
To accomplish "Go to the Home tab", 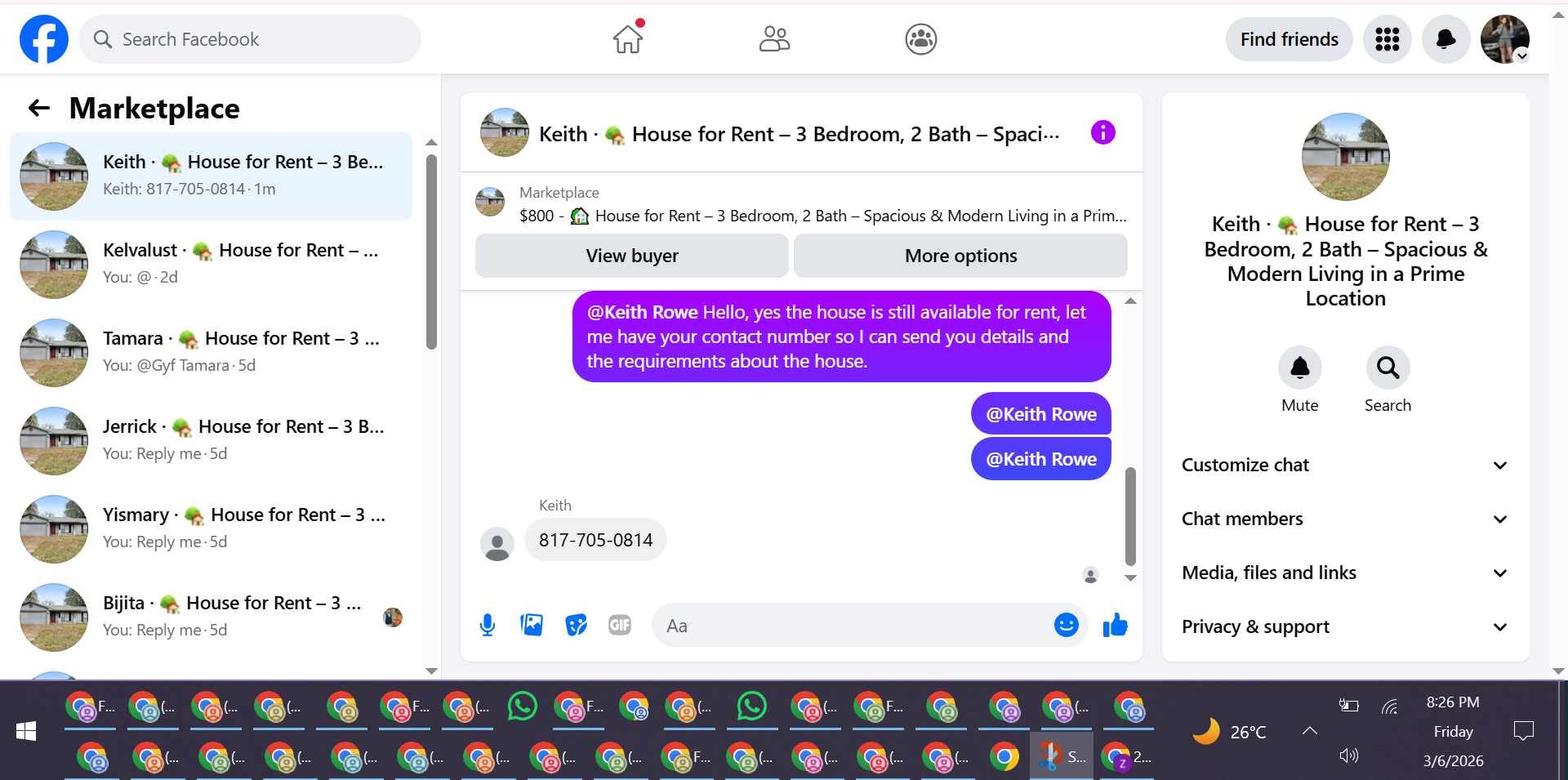I will tap(628, 38).
